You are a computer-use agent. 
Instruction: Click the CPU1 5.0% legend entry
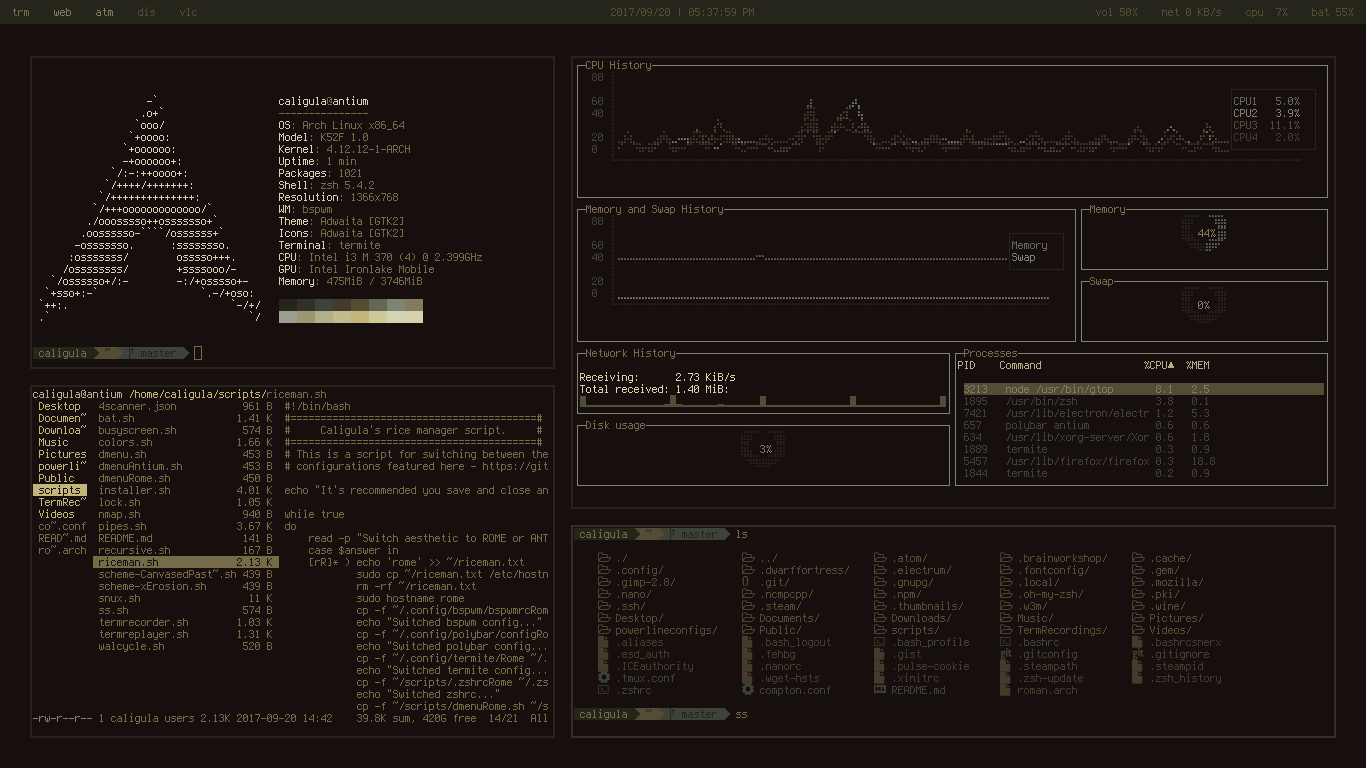(x=1266, y=101)
